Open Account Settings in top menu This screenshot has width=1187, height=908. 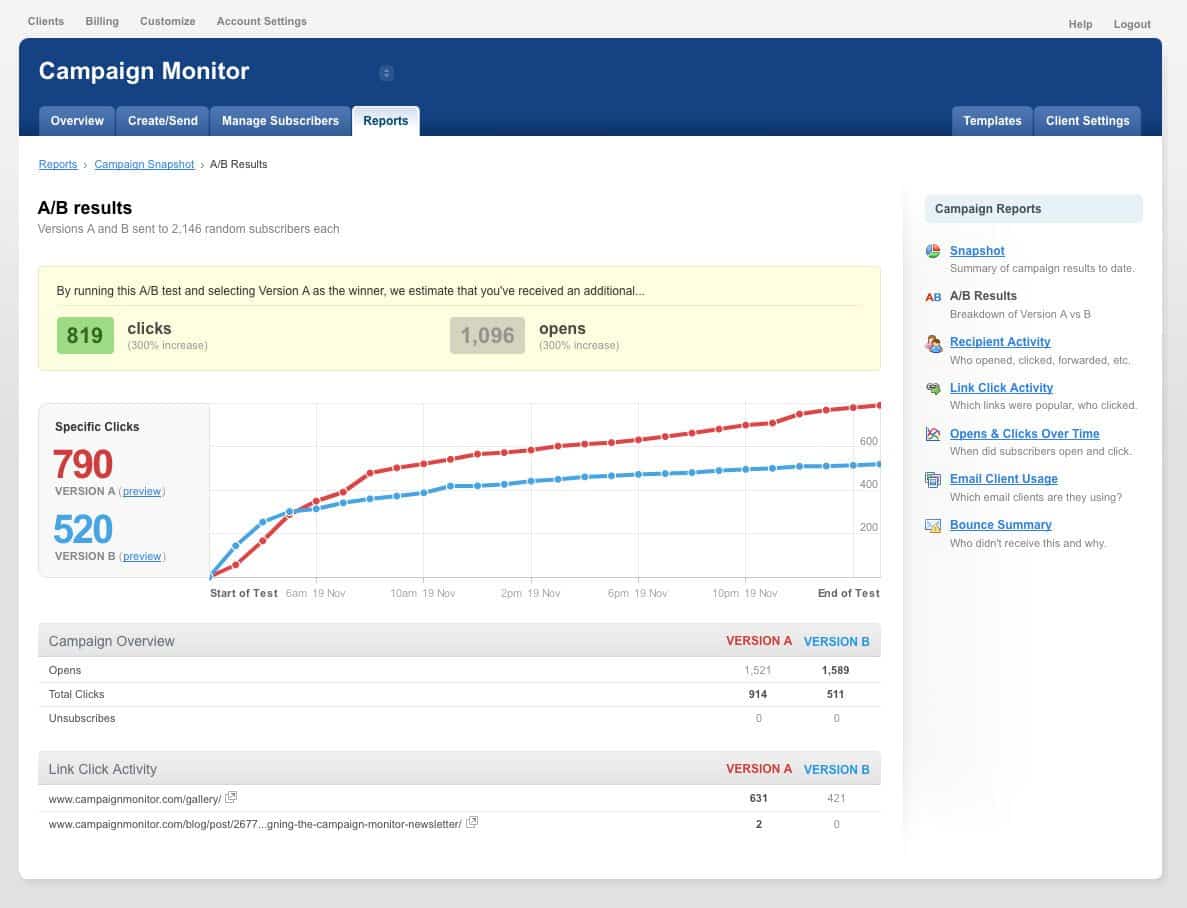262,21
